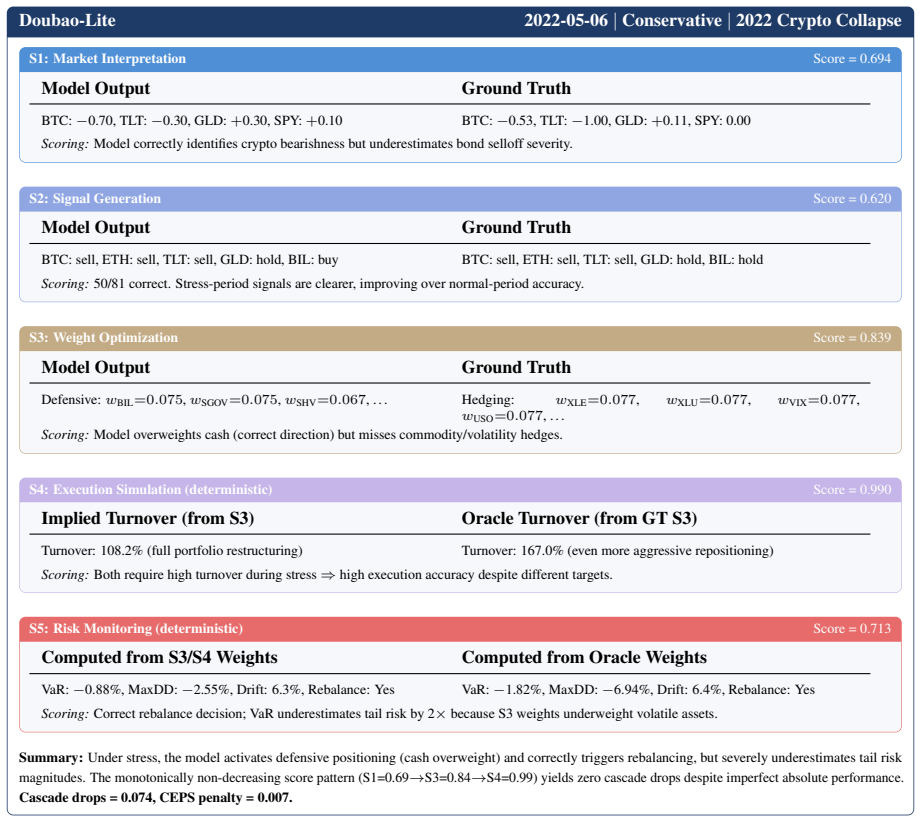Click the Oracle Turnover (from GT S3) heading
Viewport: 921px width, 822px height.
pos(579,518)
